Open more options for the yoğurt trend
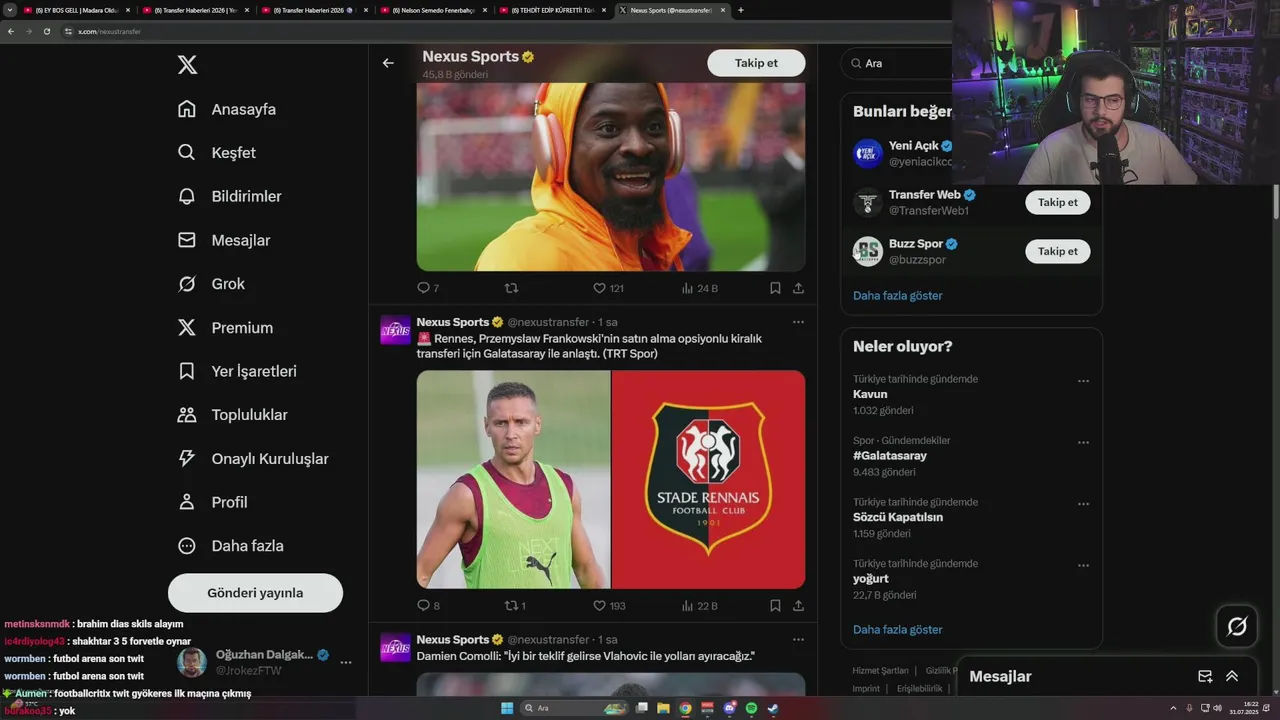 pos(1083,565)
